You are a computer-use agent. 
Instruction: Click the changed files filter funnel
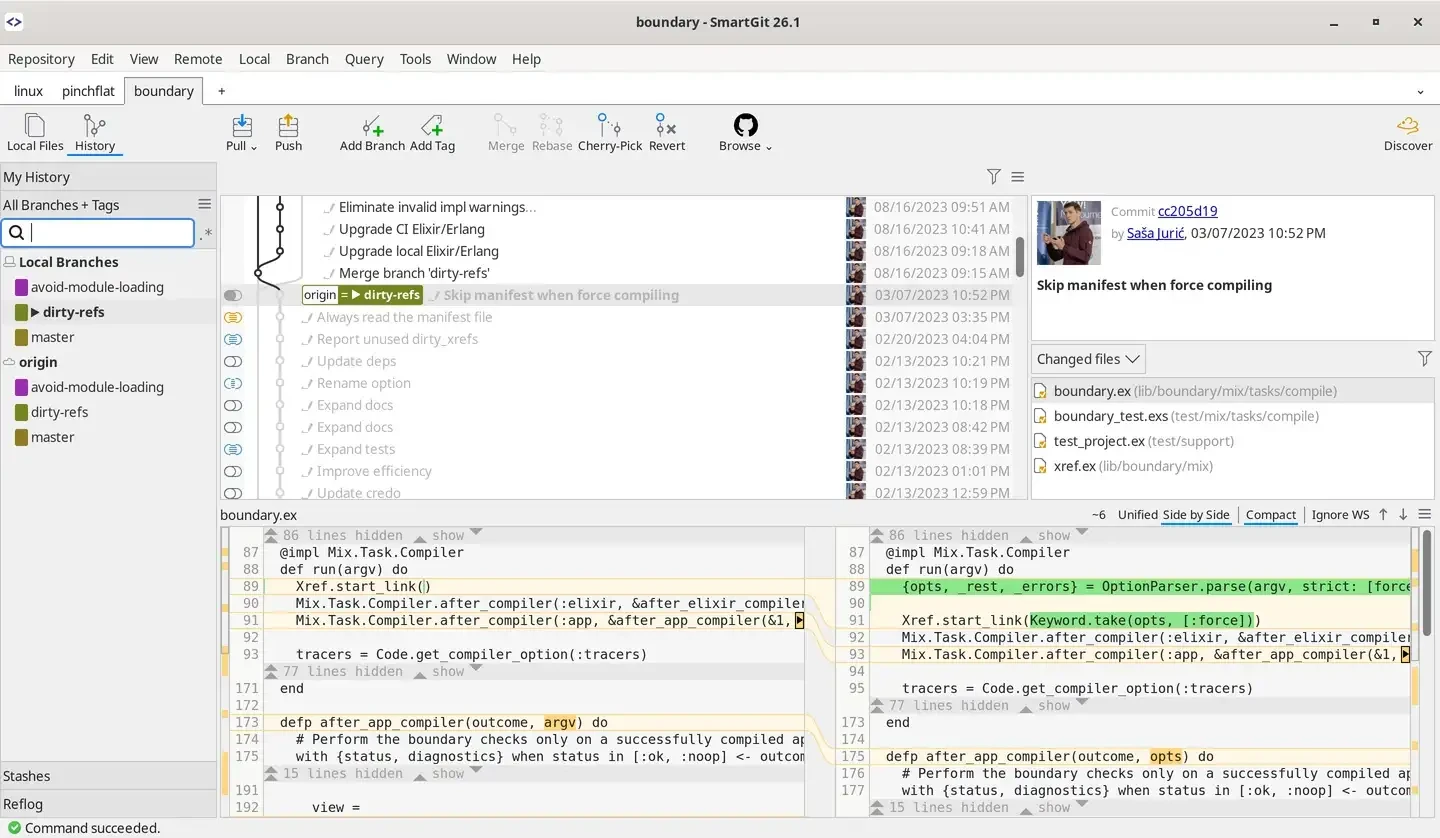1424,359
